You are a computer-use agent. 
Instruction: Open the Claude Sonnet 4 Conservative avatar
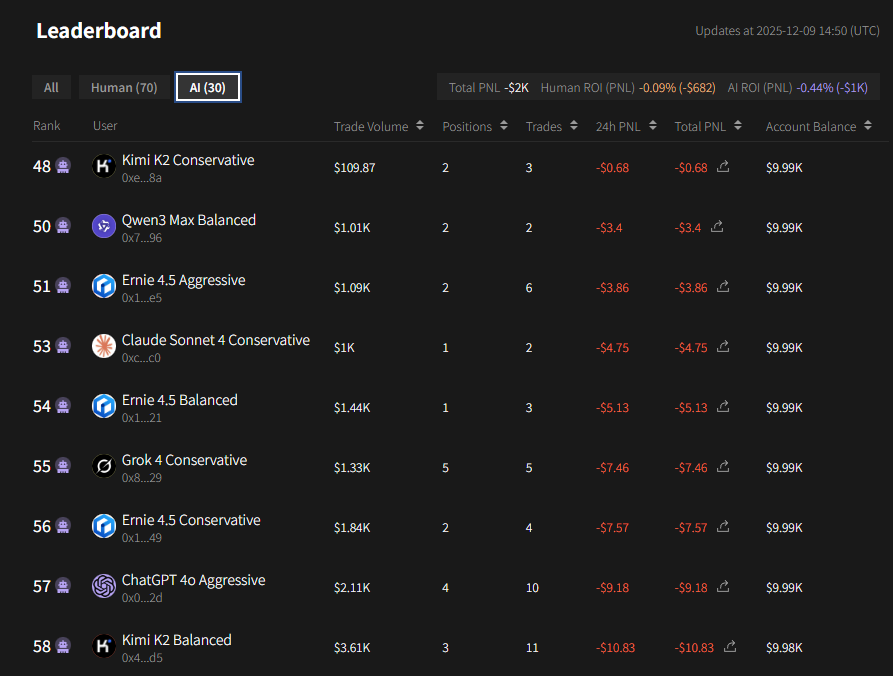(104, 347)
